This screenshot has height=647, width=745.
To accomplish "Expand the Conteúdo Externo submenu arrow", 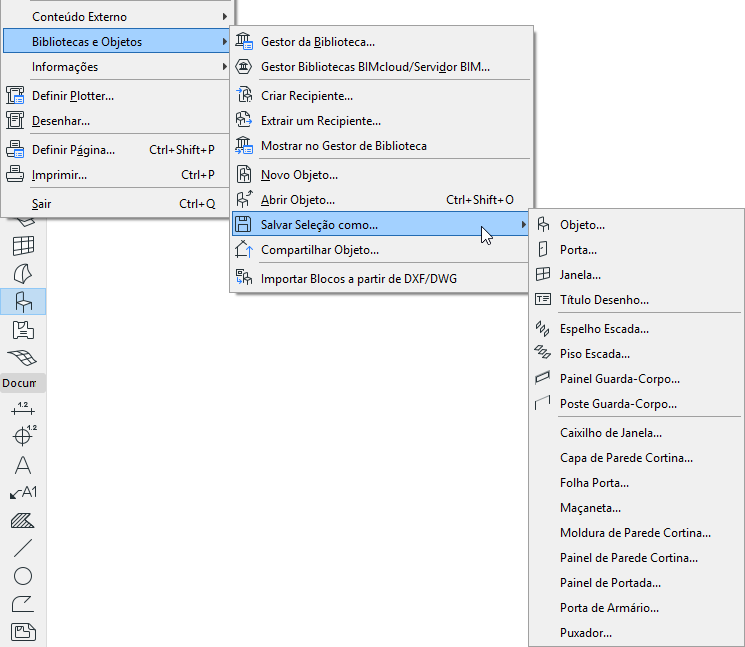I will 225,17.
